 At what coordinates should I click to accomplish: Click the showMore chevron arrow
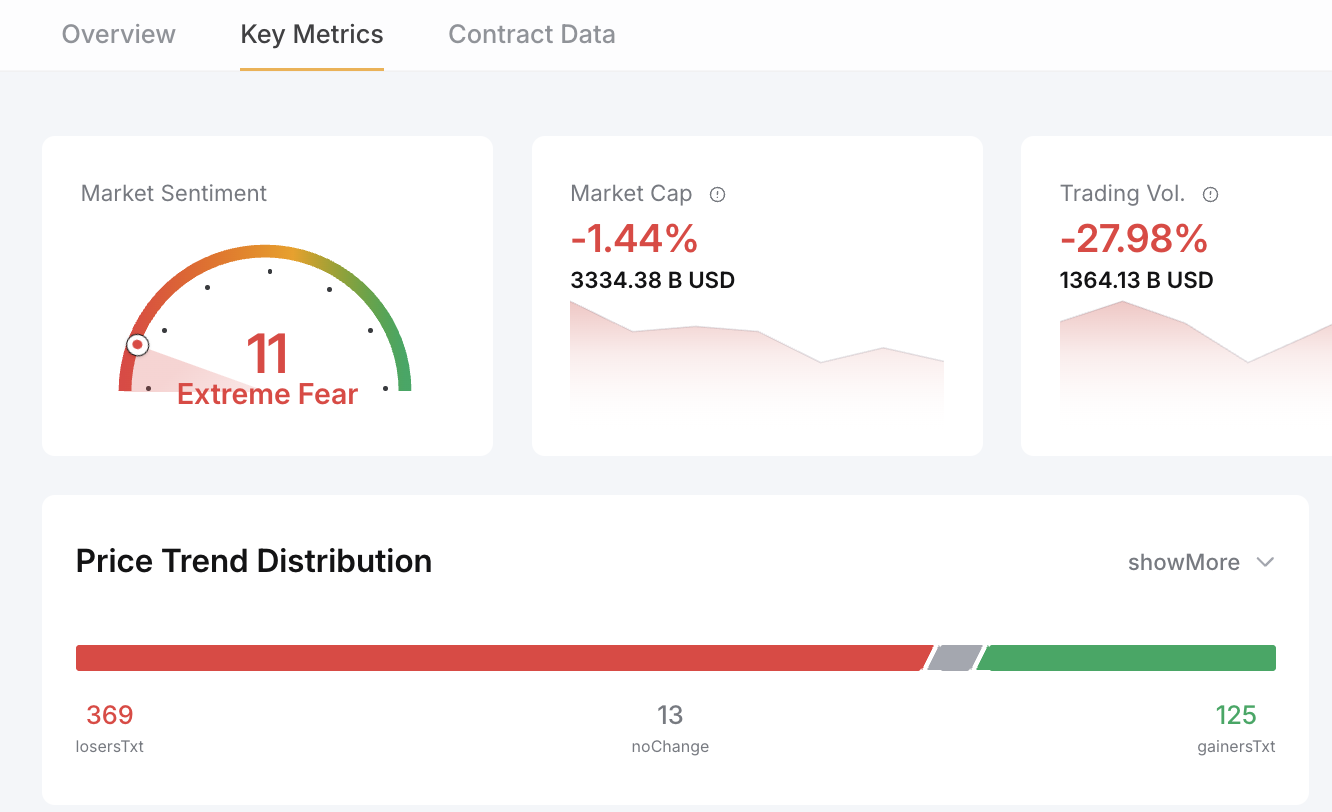coord(1265,562)
